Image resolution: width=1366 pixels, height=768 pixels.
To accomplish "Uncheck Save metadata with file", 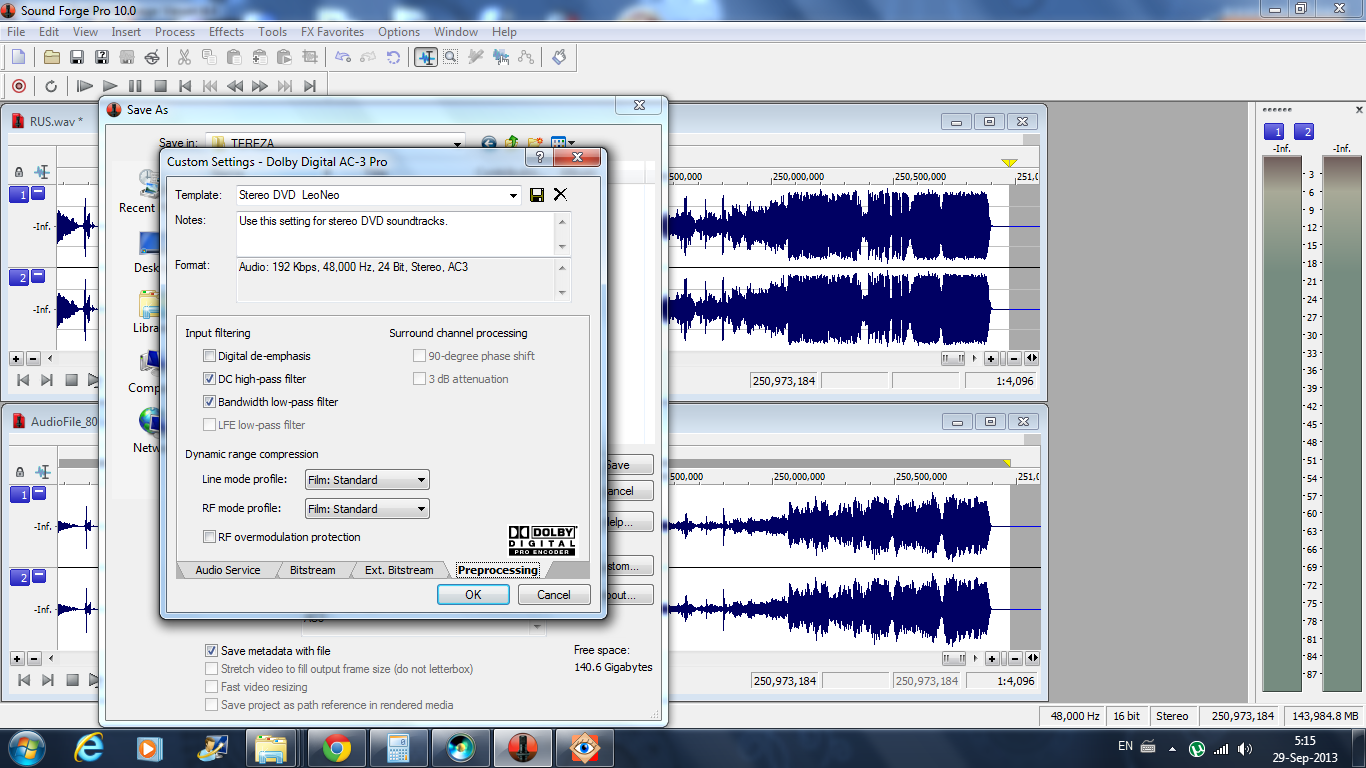I will [211, 651].
